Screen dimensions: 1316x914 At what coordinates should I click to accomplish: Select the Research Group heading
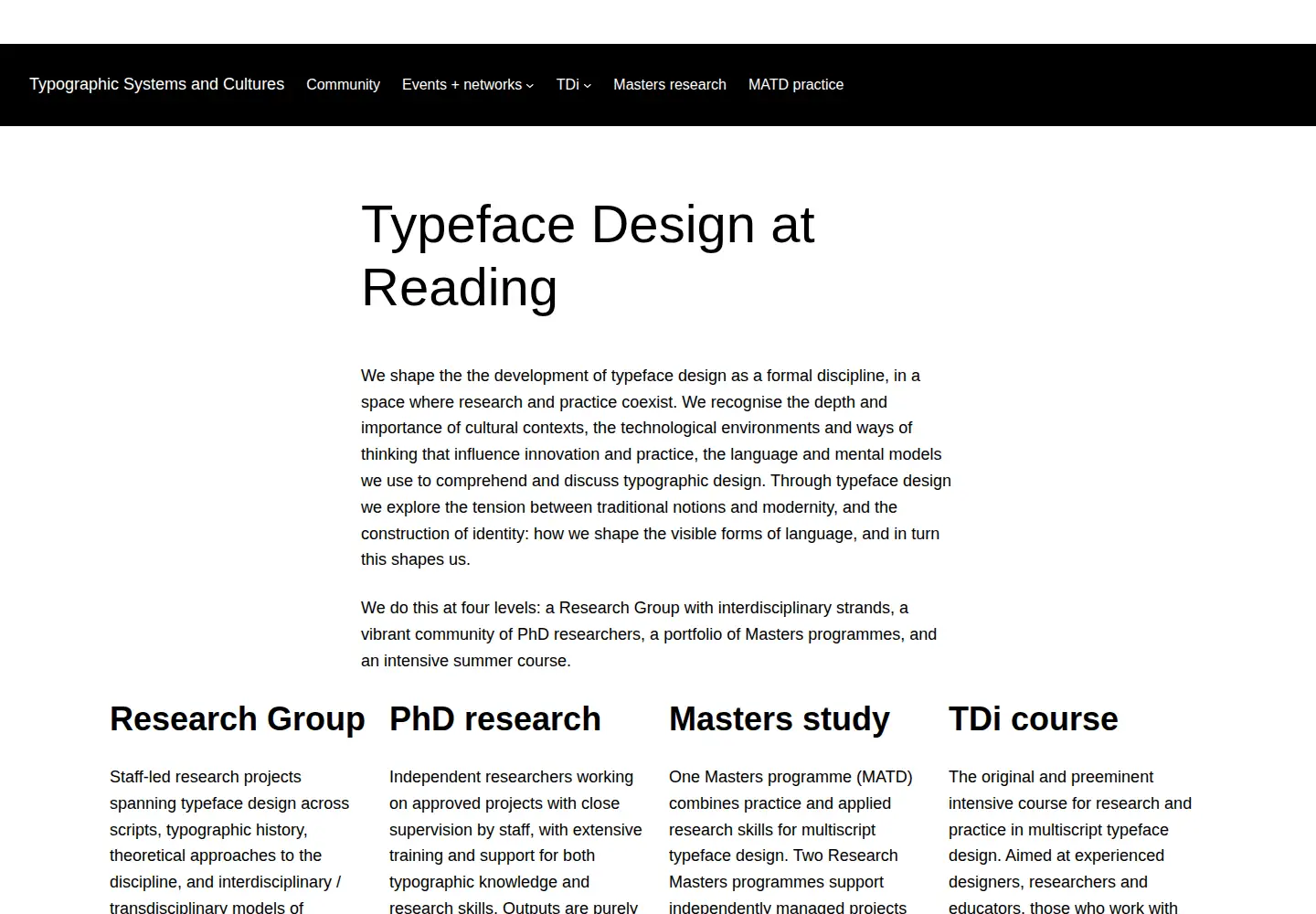[238, 719]
